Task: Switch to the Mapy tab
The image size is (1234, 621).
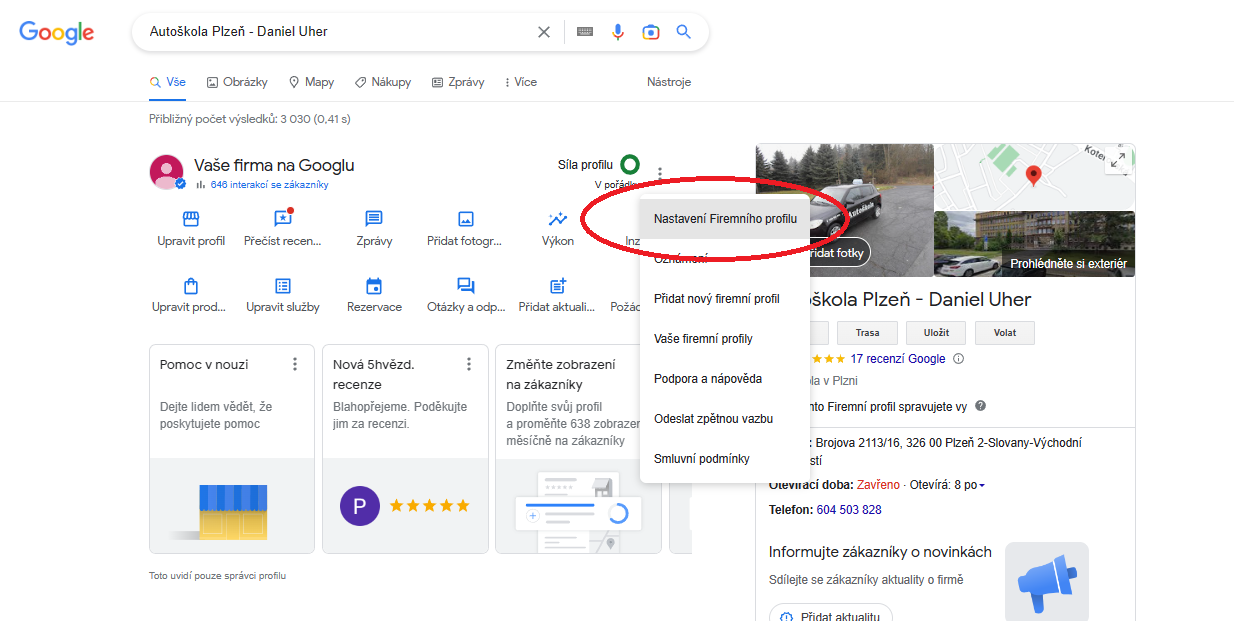Action: click(311, 82)
